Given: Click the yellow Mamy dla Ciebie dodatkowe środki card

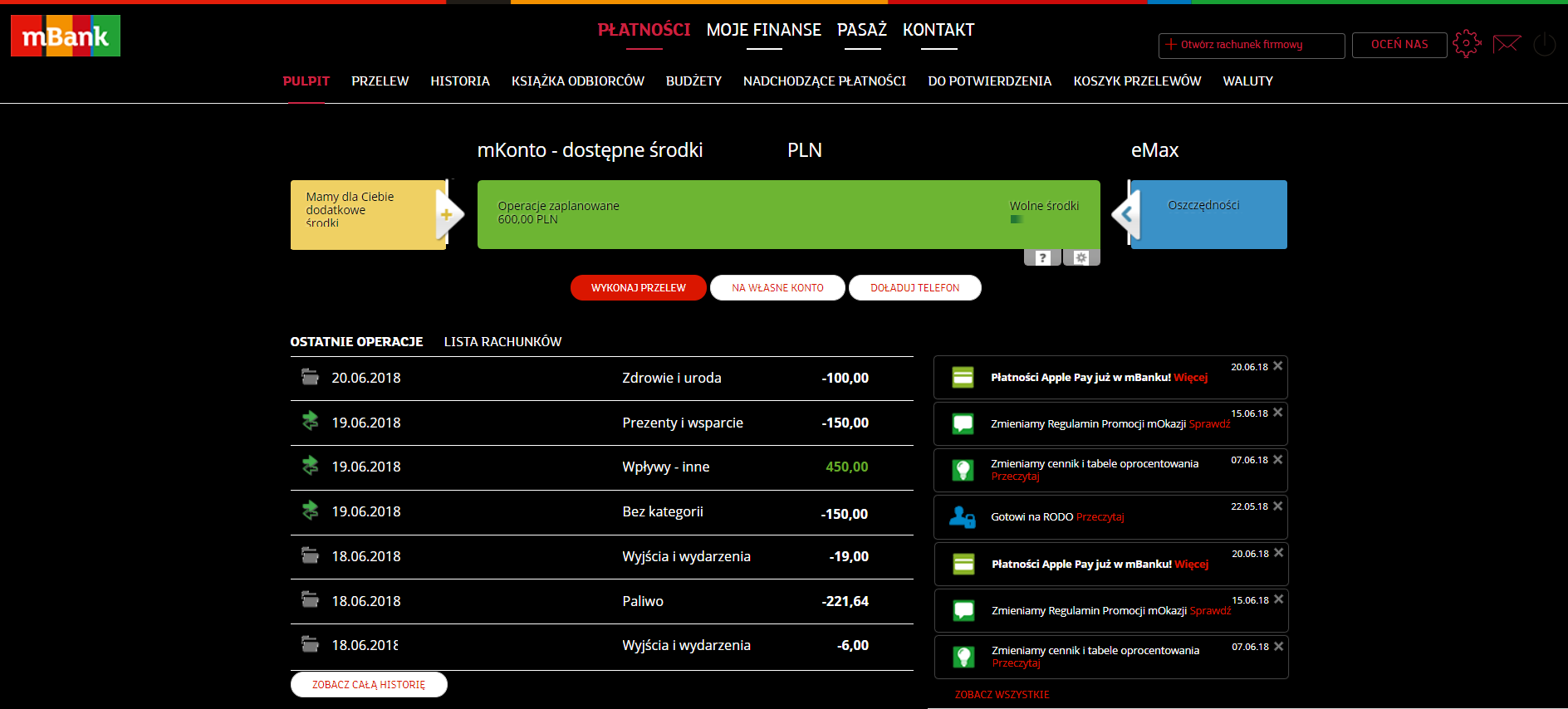Looking at the screenshot, I should pyautogui.click(x=369, y=215).
